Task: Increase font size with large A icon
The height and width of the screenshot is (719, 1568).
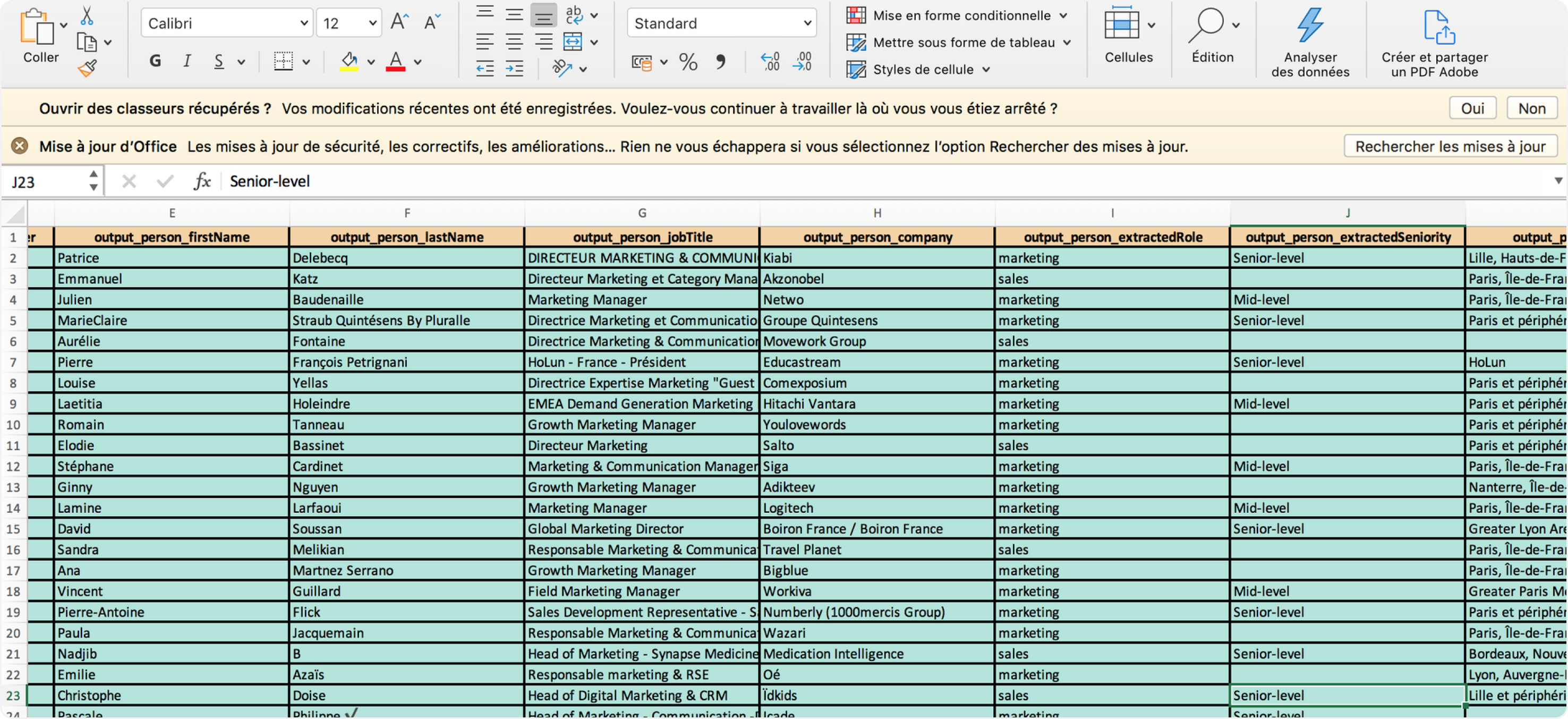Action: [x=399, y=22]
